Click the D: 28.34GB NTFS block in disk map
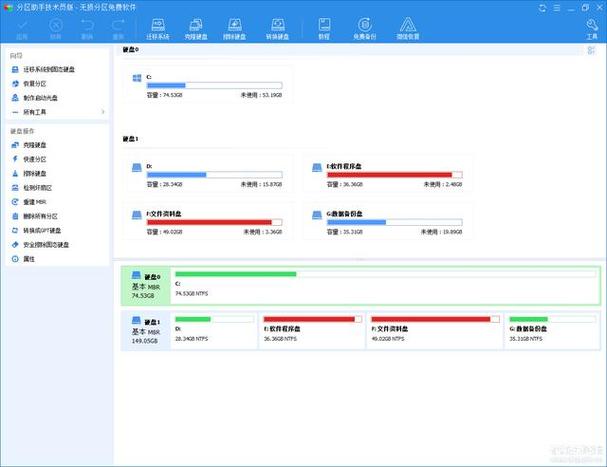Screen dimensions: 607x467 point(214,330)
